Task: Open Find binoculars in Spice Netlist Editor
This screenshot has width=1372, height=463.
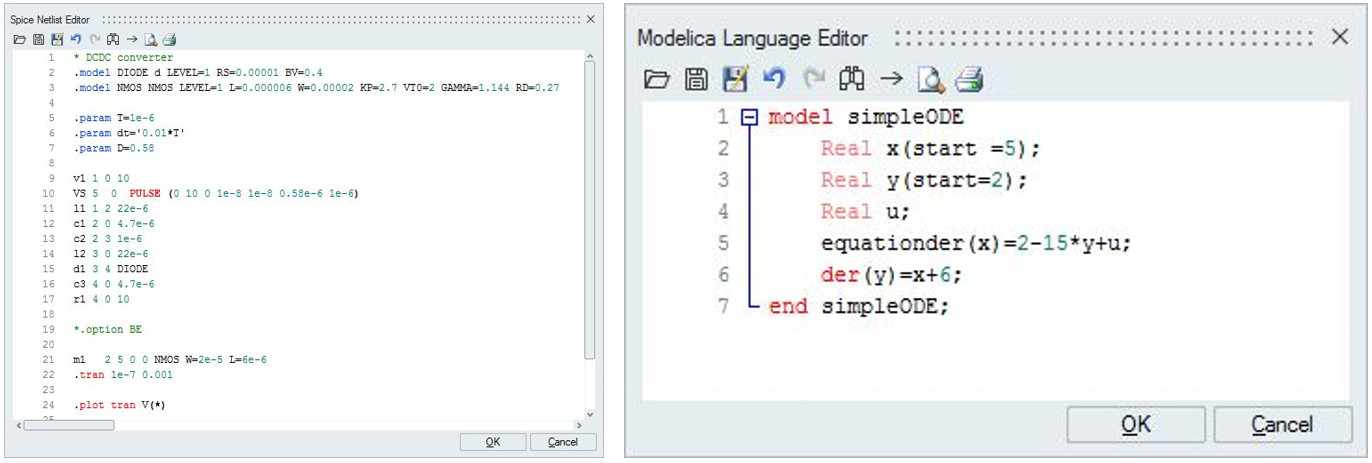Action: point(112,40)
